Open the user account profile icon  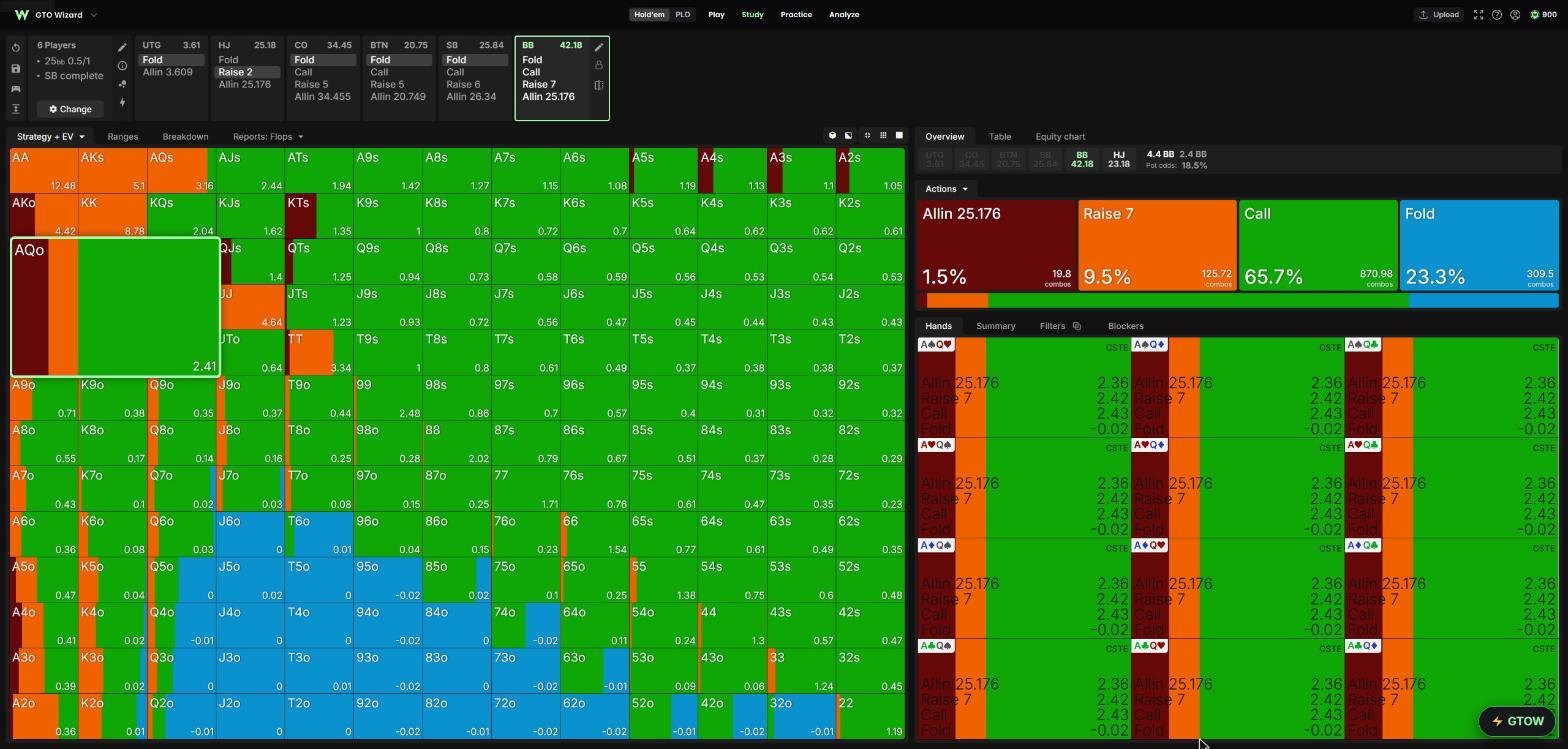click(x=1515, y=15)
